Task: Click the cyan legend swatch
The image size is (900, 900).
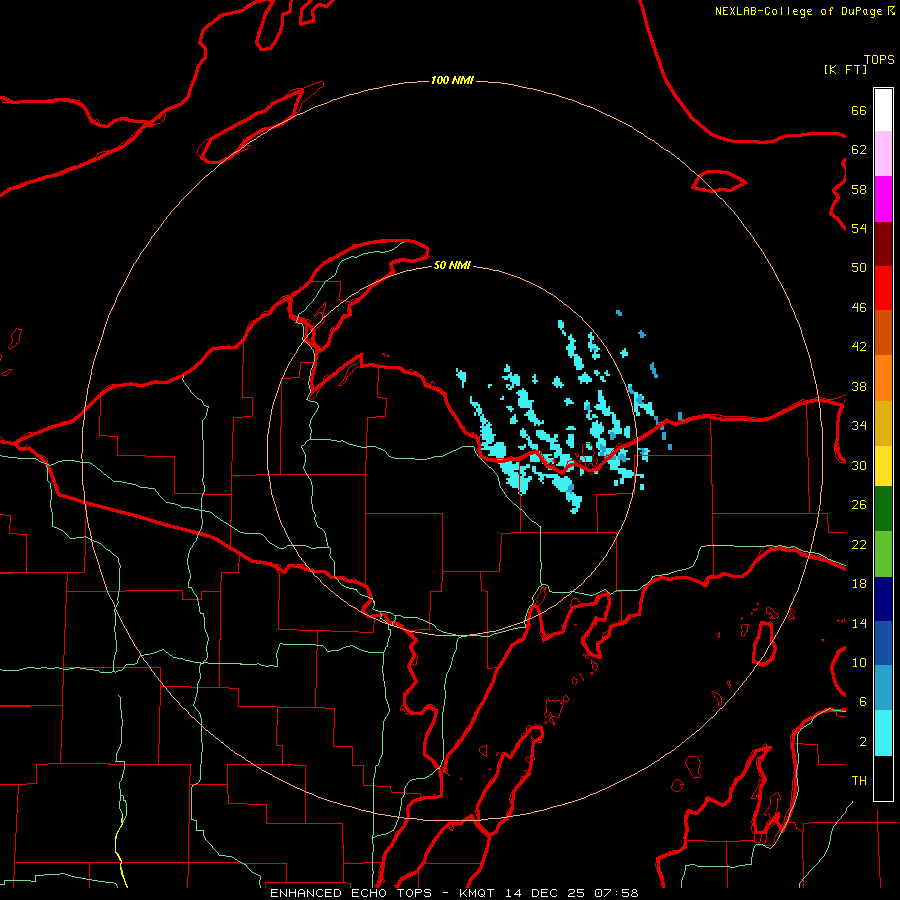Action: pos(883,733)
